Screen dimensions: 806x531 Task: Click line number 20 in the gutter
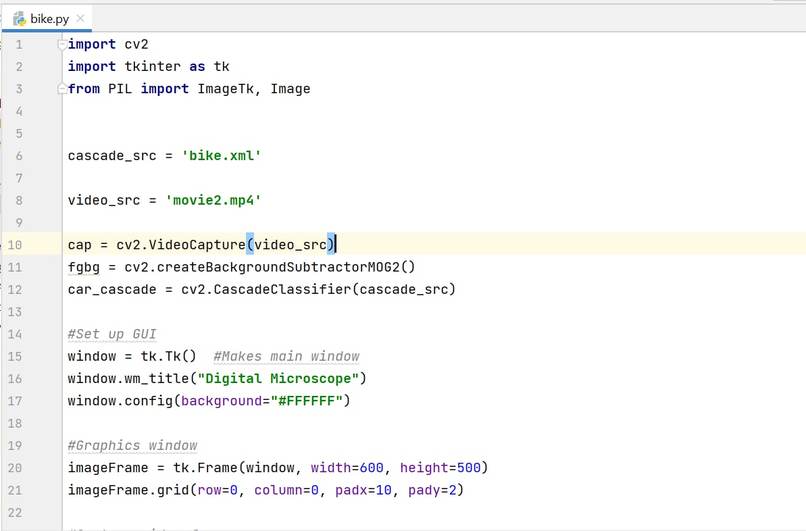click(x=14, y=468)
